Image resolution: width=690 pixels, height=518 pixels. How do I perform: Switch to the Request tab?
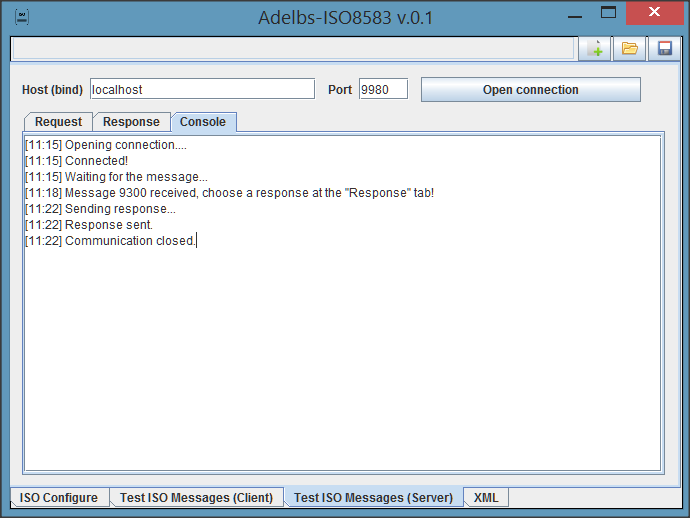click(58, 122)
